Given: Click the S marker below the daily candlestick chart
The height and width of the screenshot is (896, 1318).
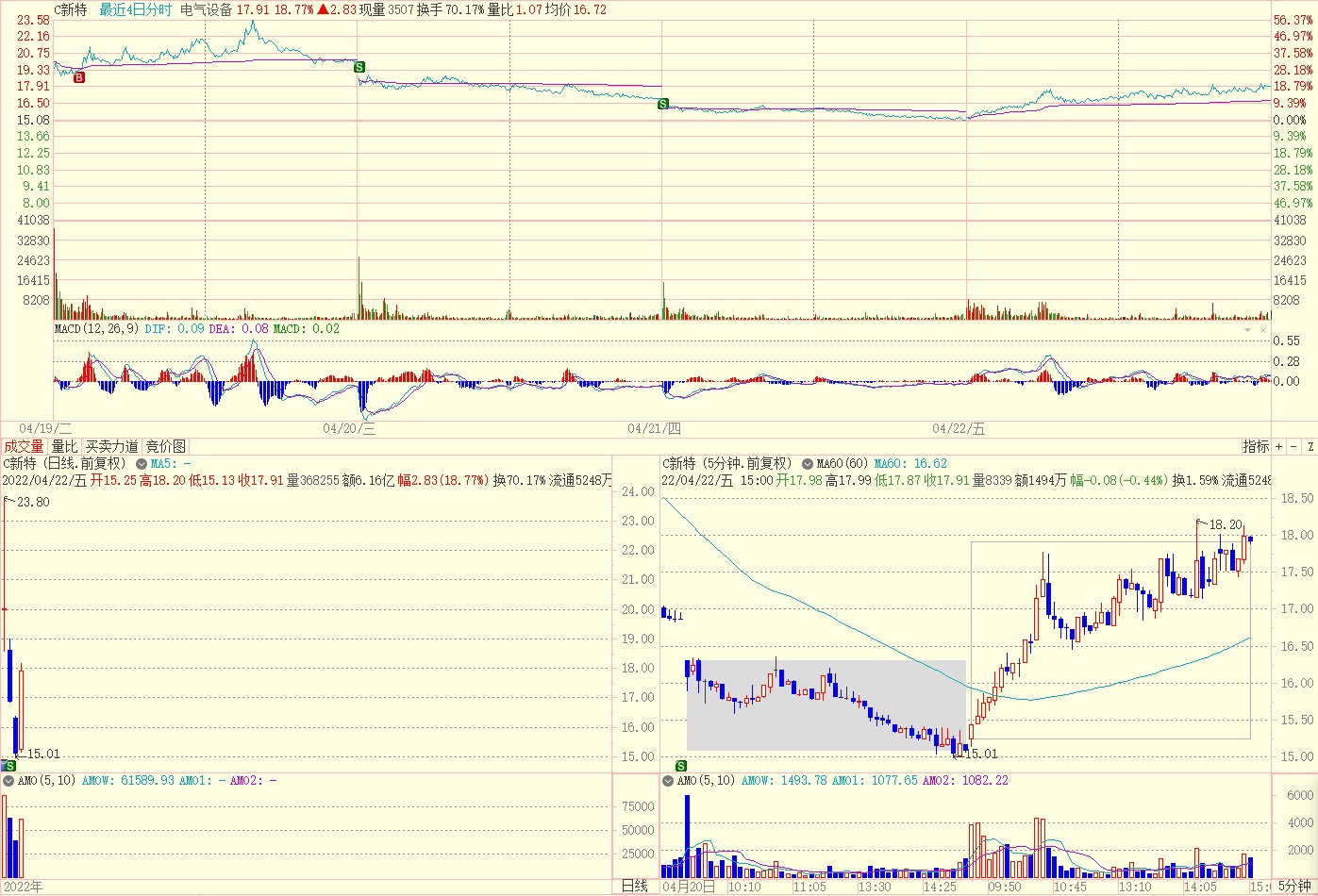Looking at the screenshot, I should (x=9, y=766).
